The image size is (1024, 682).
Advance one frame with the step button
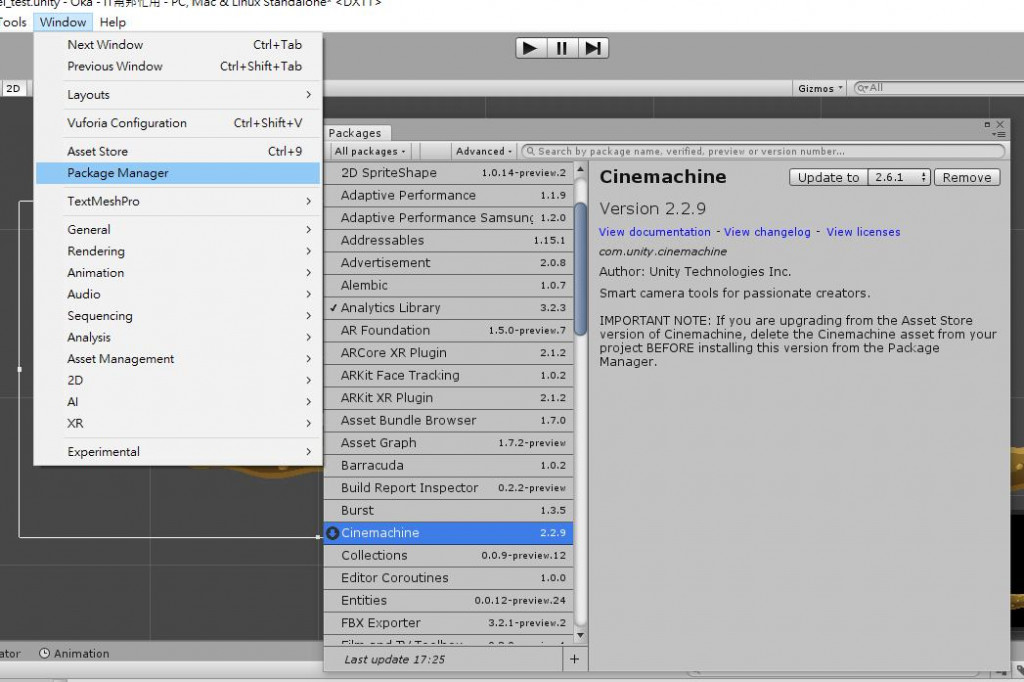(593, 48)
